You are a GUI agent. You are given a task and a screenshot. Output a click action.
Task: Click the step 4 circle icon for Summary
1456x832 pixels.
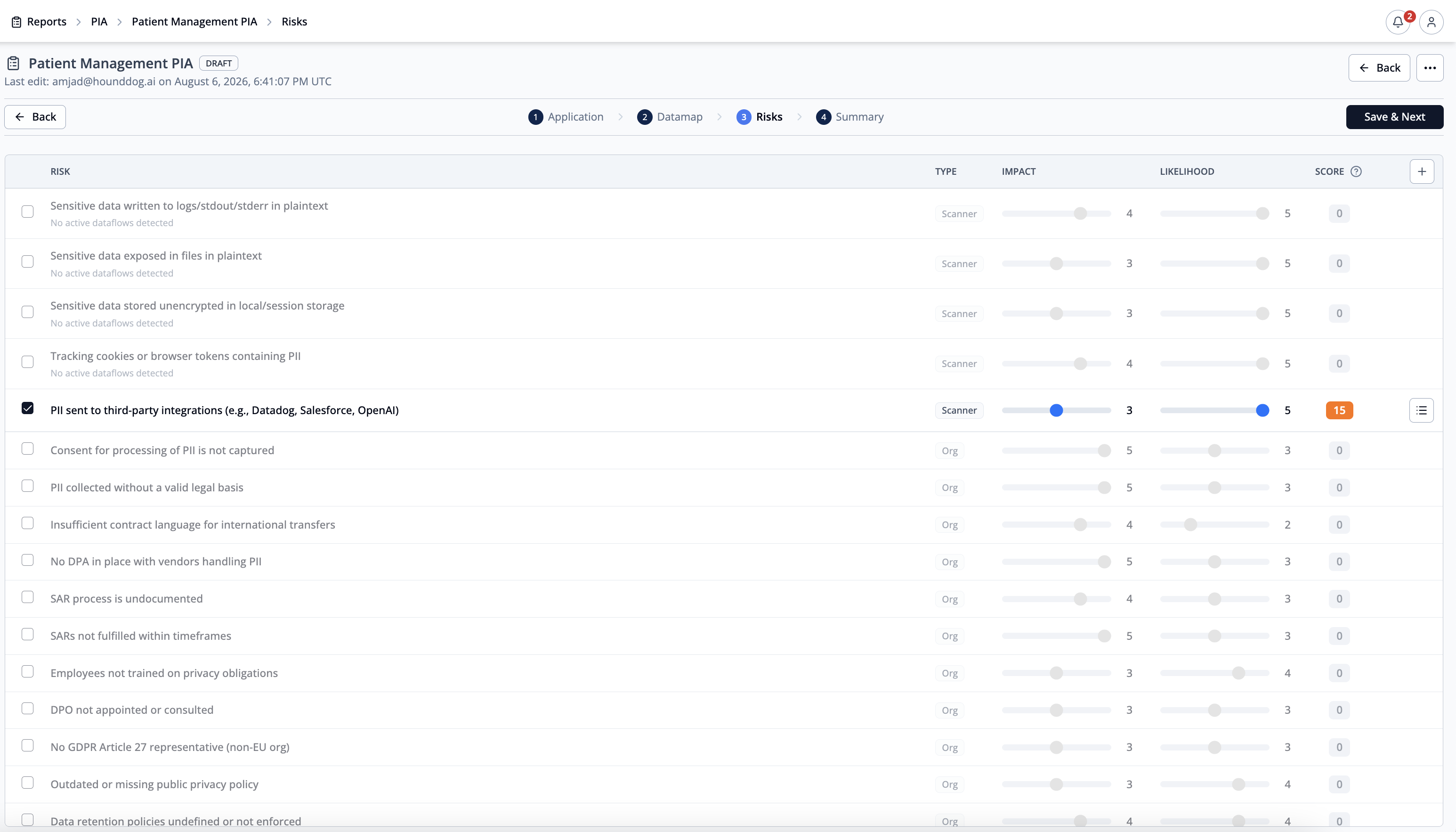(823, 117)
